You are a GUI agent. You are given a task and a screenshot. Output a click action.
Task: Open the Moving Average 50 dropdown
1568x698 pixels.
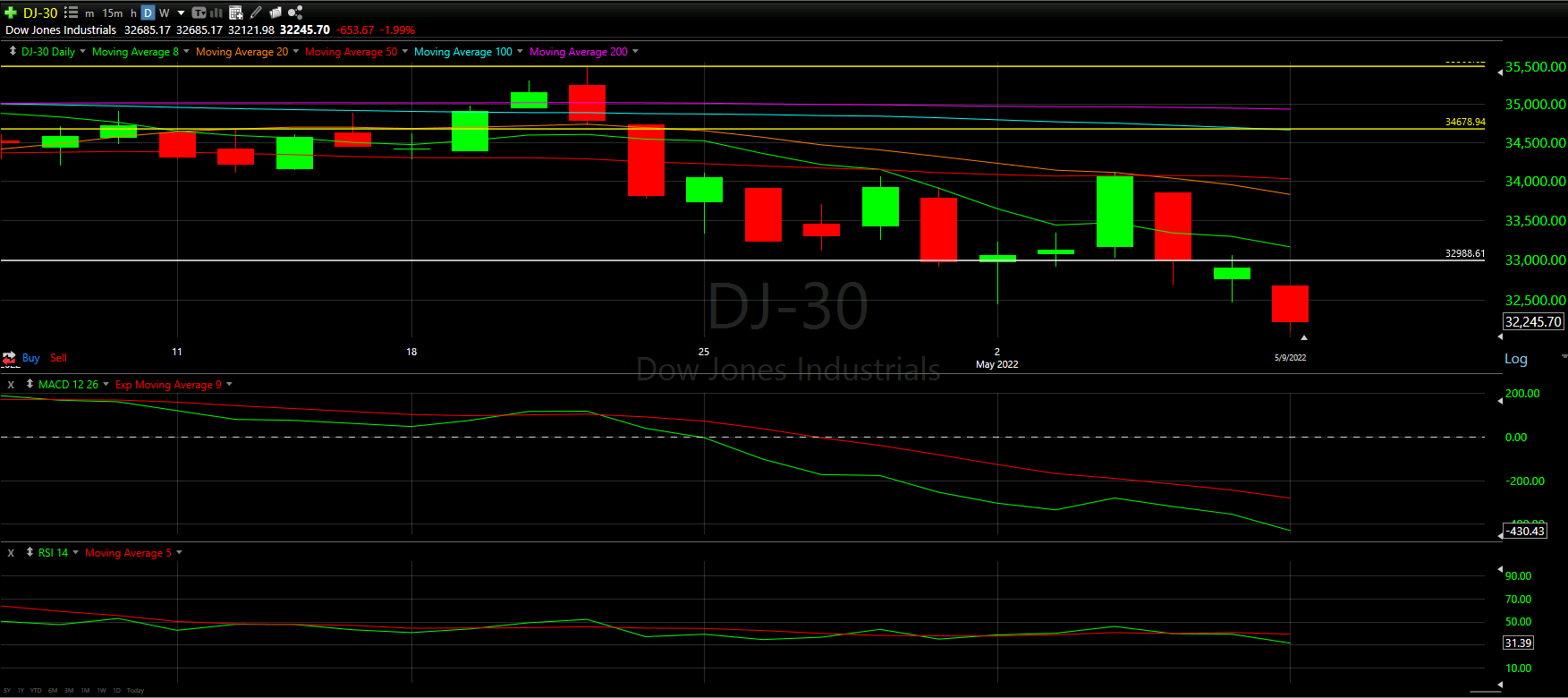click(405, 51)
